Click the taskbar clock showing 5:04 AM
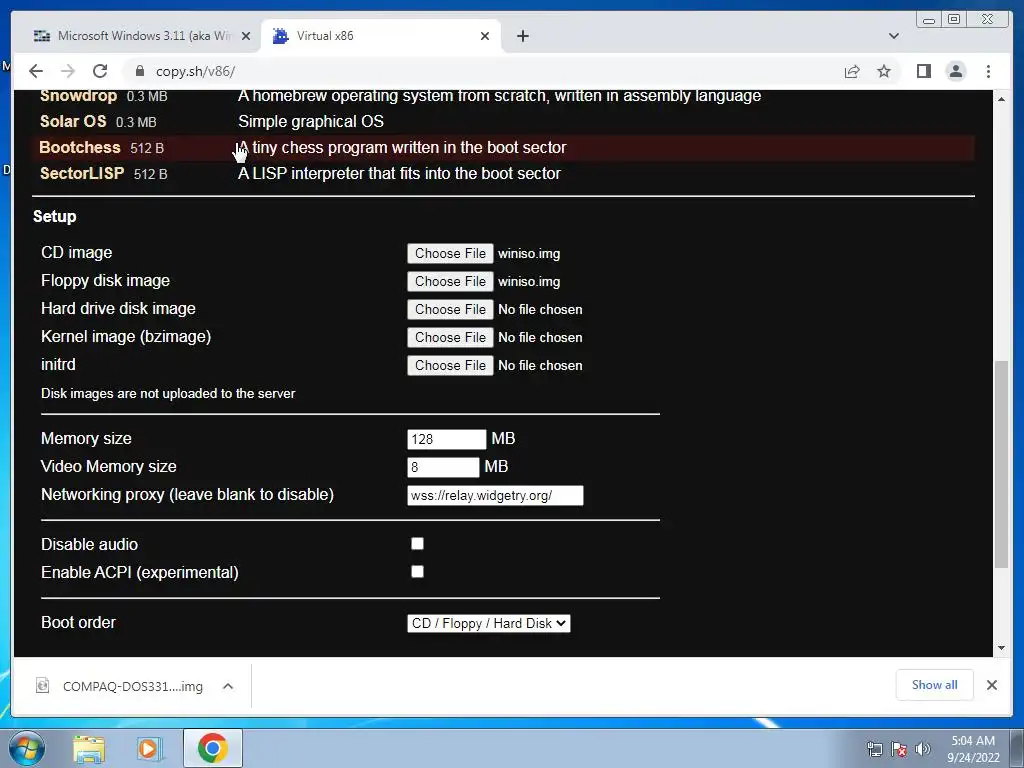Viewport: 1024px width, 768px height. [x=973, y=749]
